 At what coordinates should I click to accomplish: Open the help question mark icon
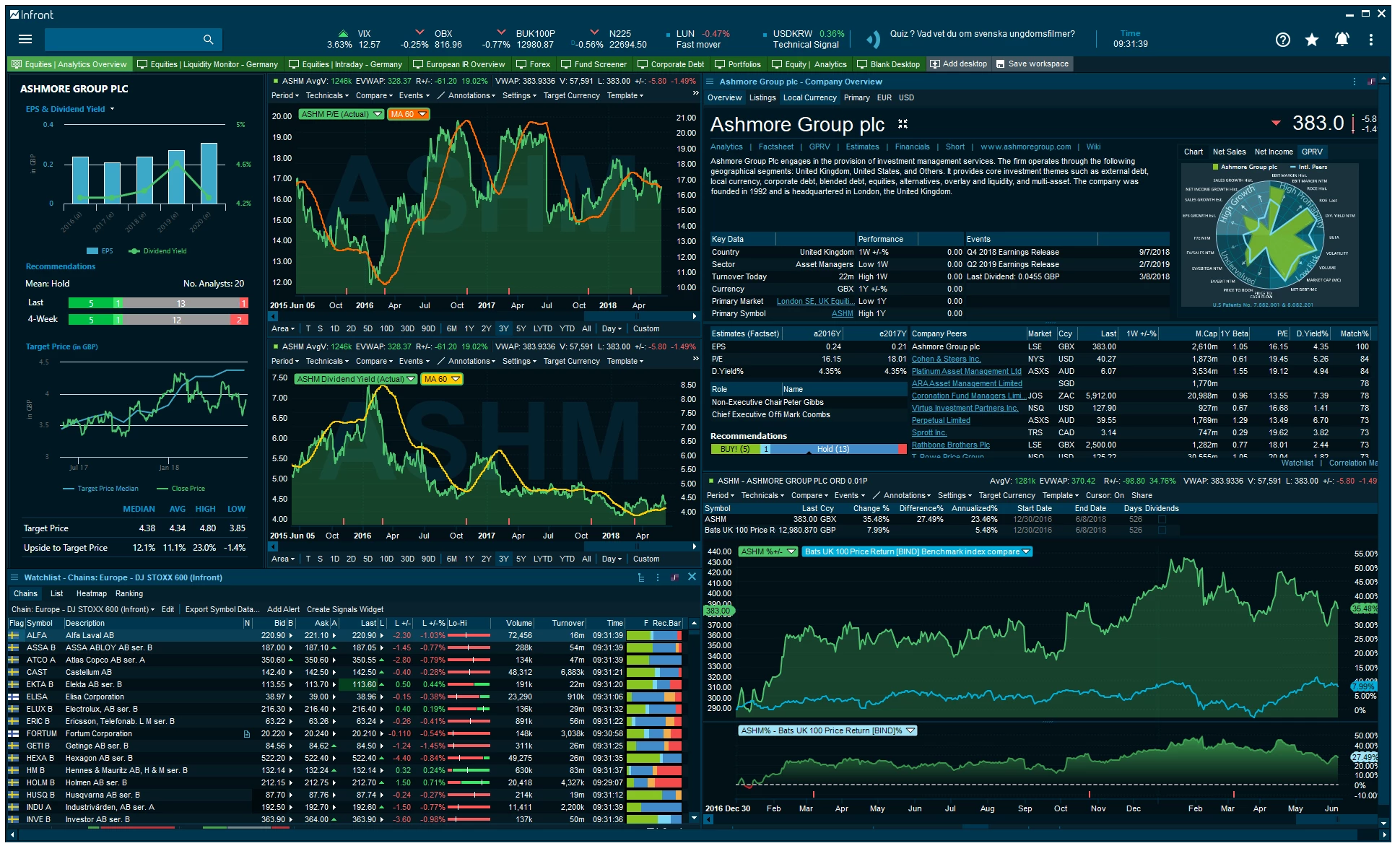click(x=1282, y=40)
